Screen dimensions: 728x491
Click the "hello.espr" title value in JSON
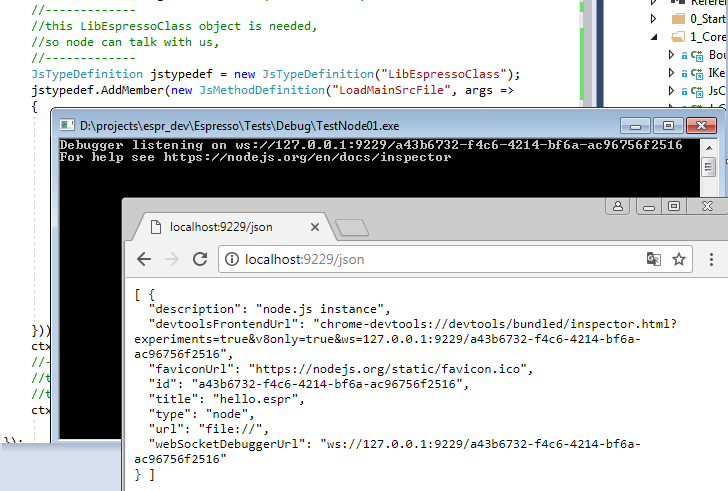click(x=255, y=399)
